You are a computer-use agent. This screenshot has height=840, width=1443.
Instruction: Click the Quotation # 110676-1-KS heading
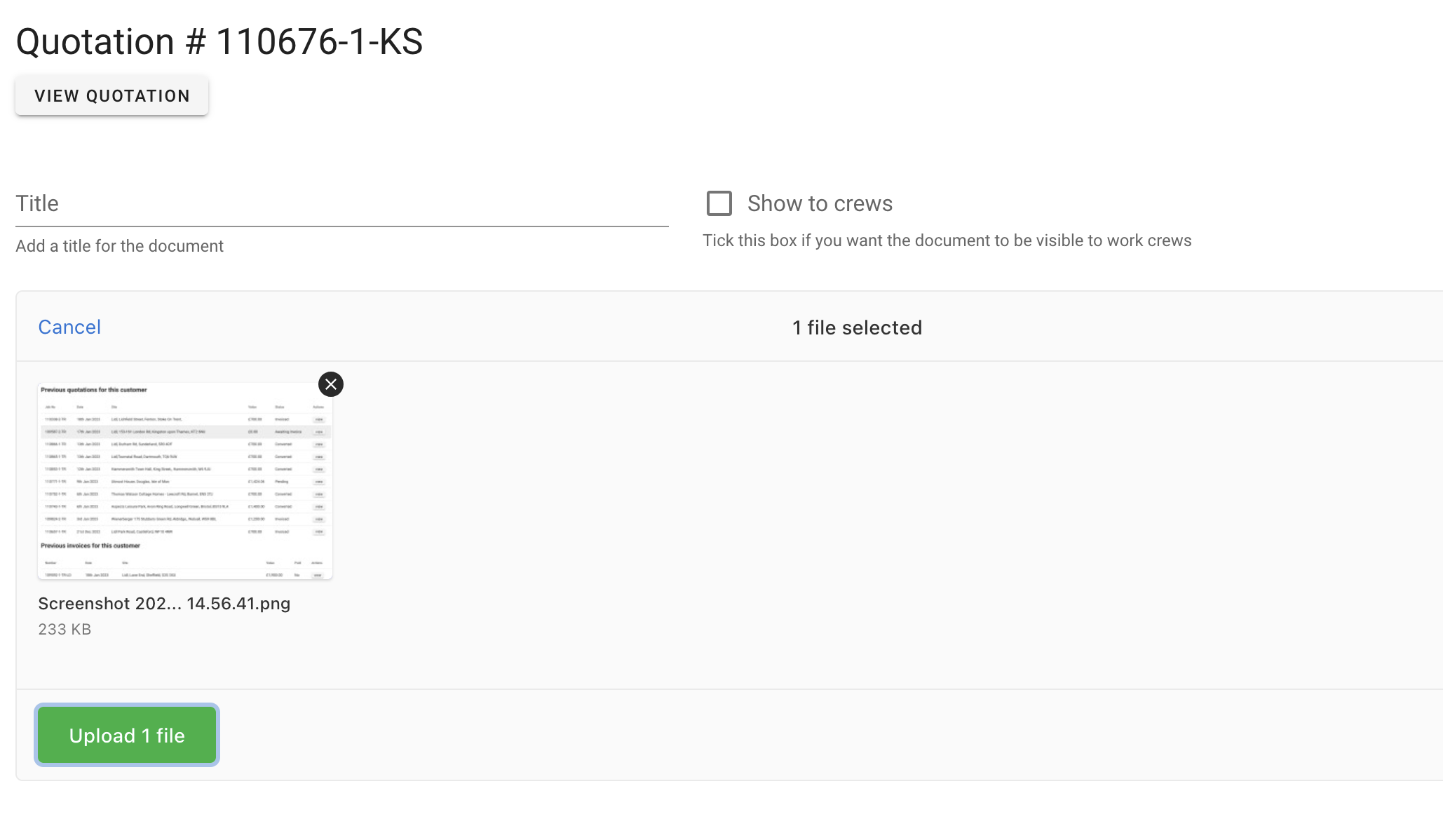coord(219,41)
